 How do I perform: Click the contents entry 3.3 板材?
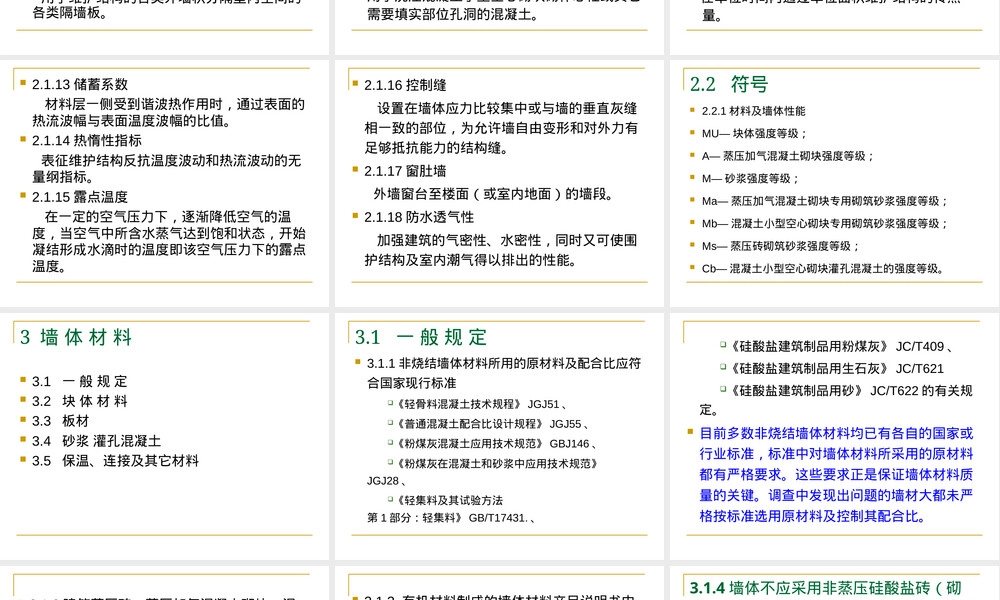click(x=61, y=421)
